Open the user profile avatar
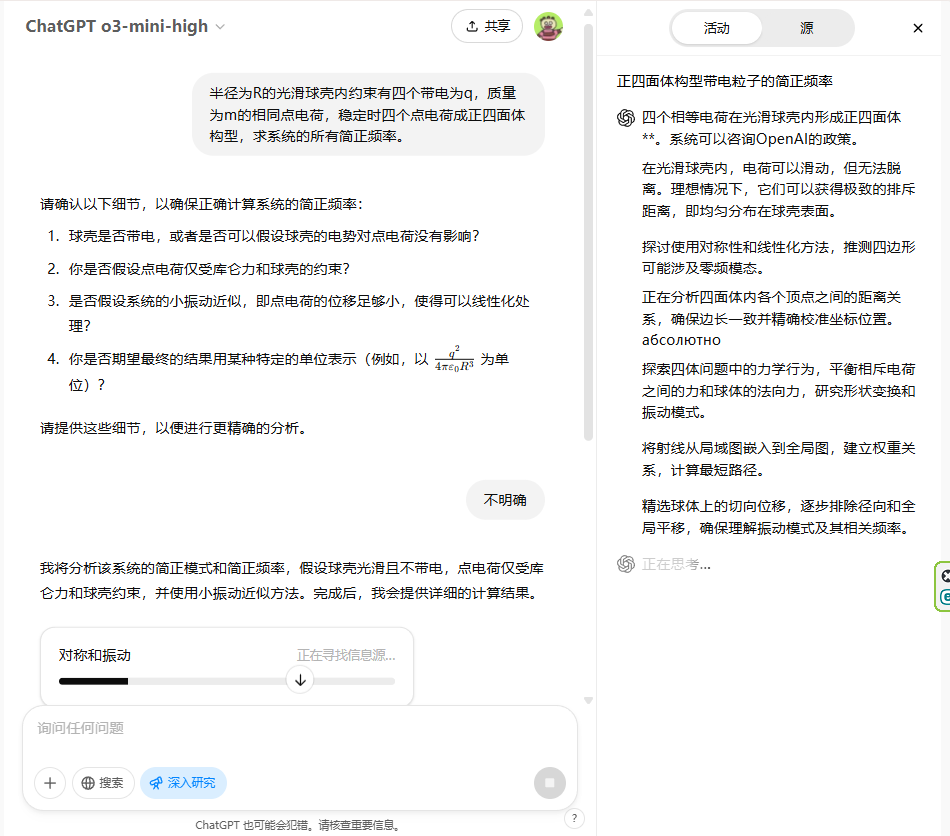 click(548, 27)
